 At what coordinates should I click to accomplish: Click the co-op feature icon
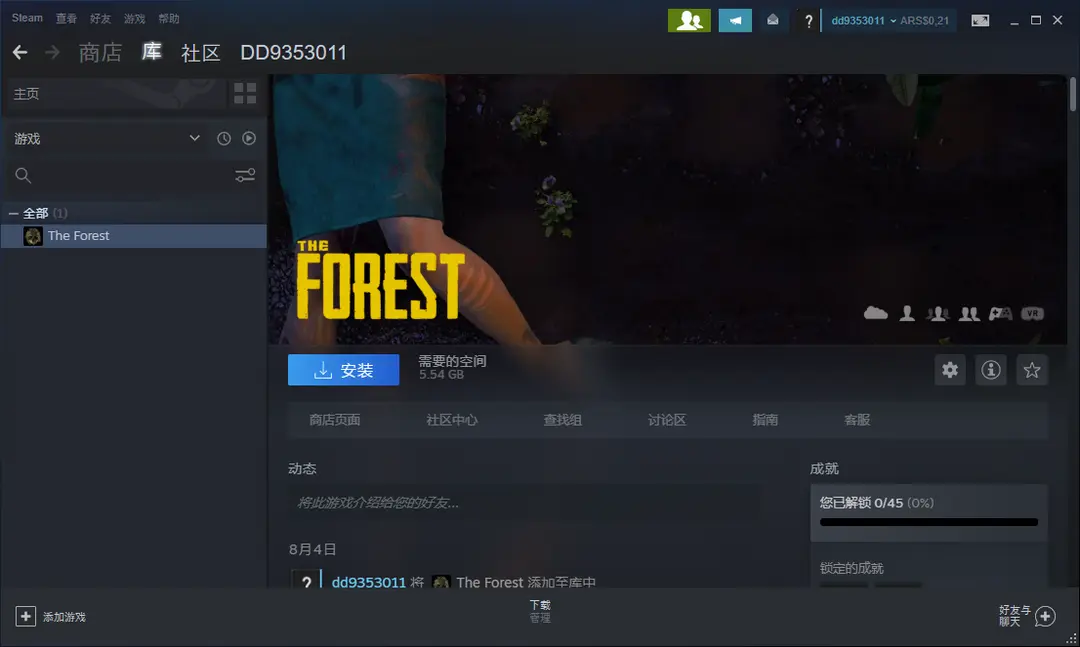(969, 314)
